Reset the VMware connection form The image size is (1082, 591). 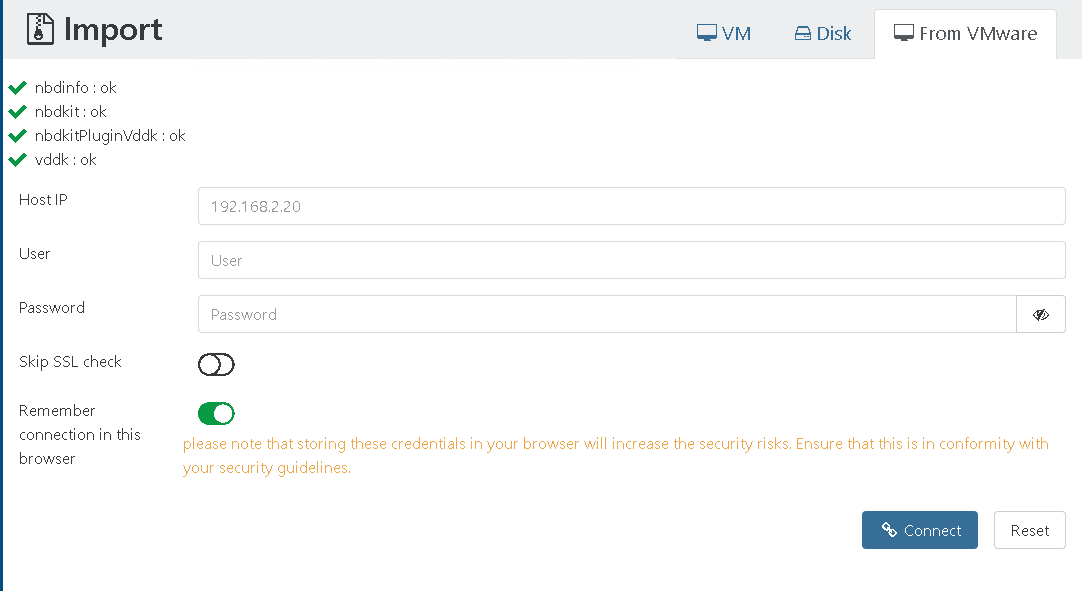tap(1029, 530)
